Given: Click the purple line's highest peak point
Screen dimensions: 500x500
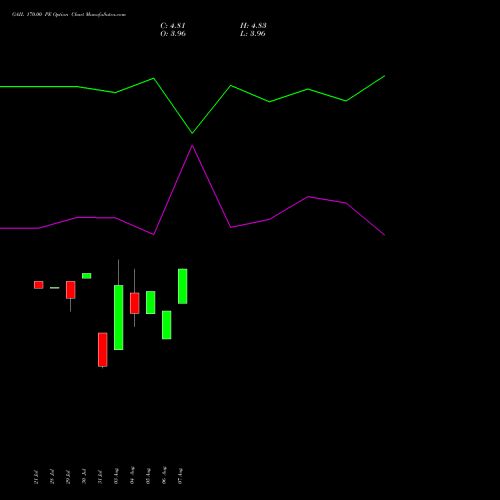Looking at the screenshot, I should tap(192, 146).
